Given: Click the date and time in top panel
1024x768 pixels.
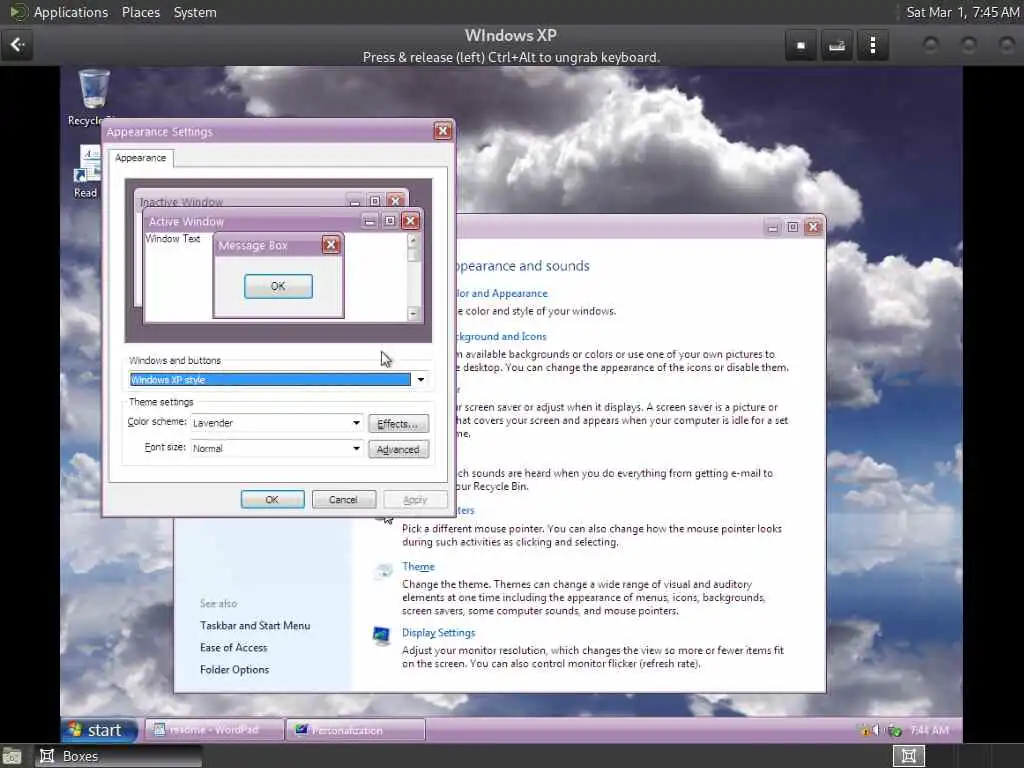Looking at the screenshot, I should click(962, 12).
